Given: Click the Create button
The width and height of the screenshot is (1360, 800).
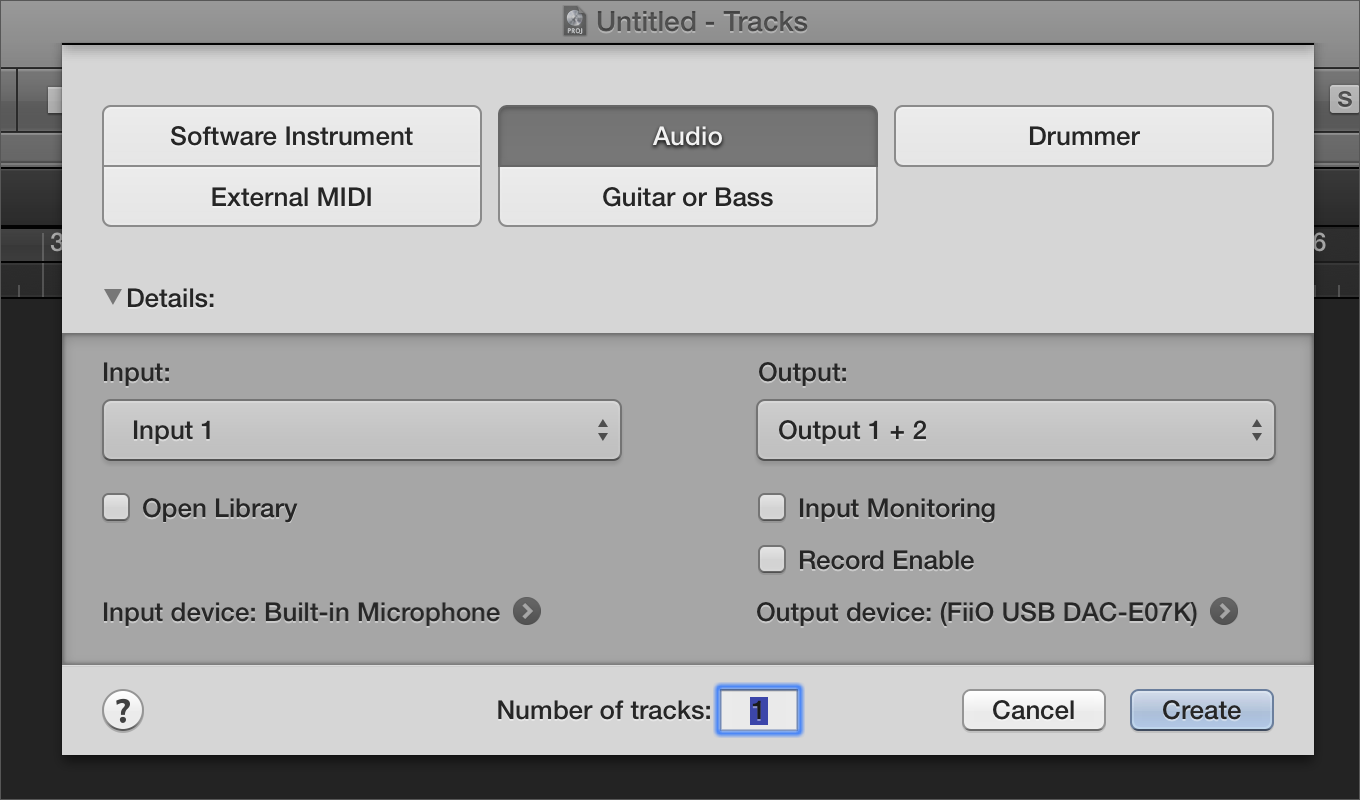Looking at the screenshot, I should click(1201, 711).
